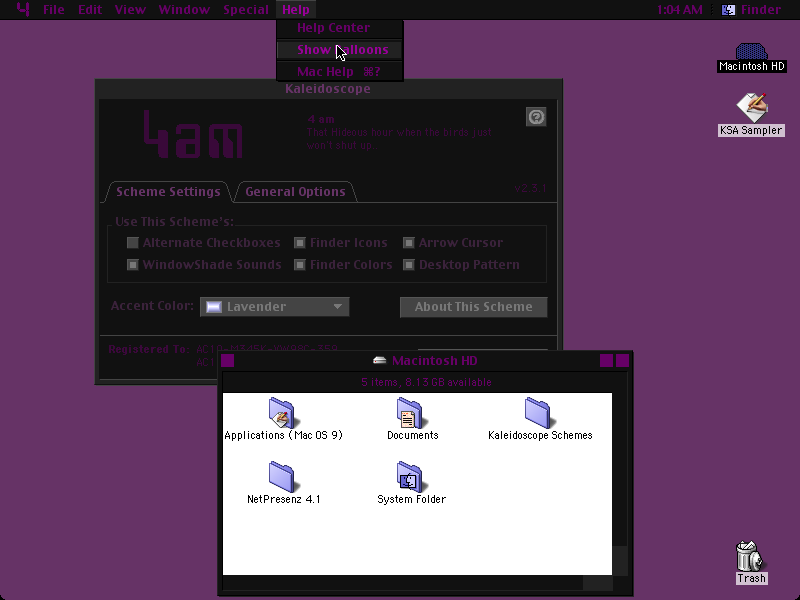Close the Macintosh HD window
This screenshot has width=800, height=600.
pos(228,361)
